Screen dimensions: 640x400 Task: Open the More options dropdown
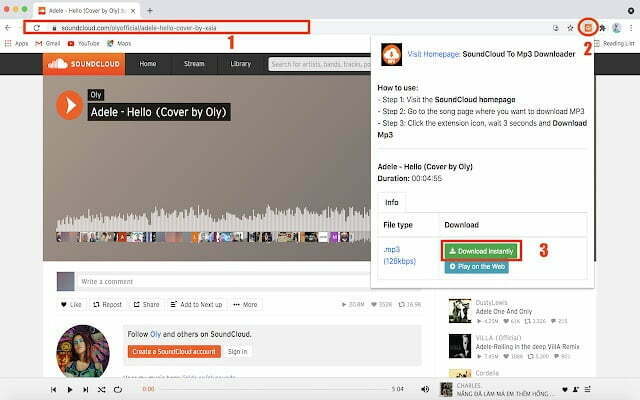[245, 304]
